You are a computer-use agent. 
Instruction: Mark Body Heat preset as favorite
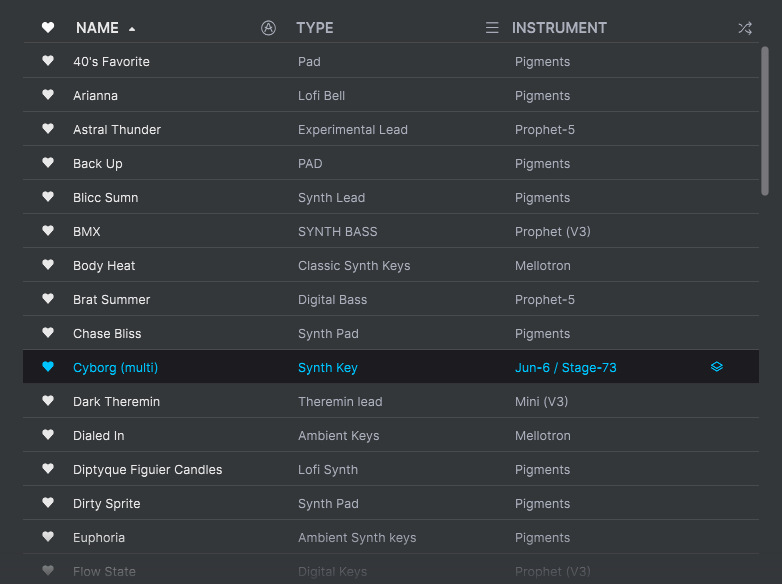coord(48,265)
